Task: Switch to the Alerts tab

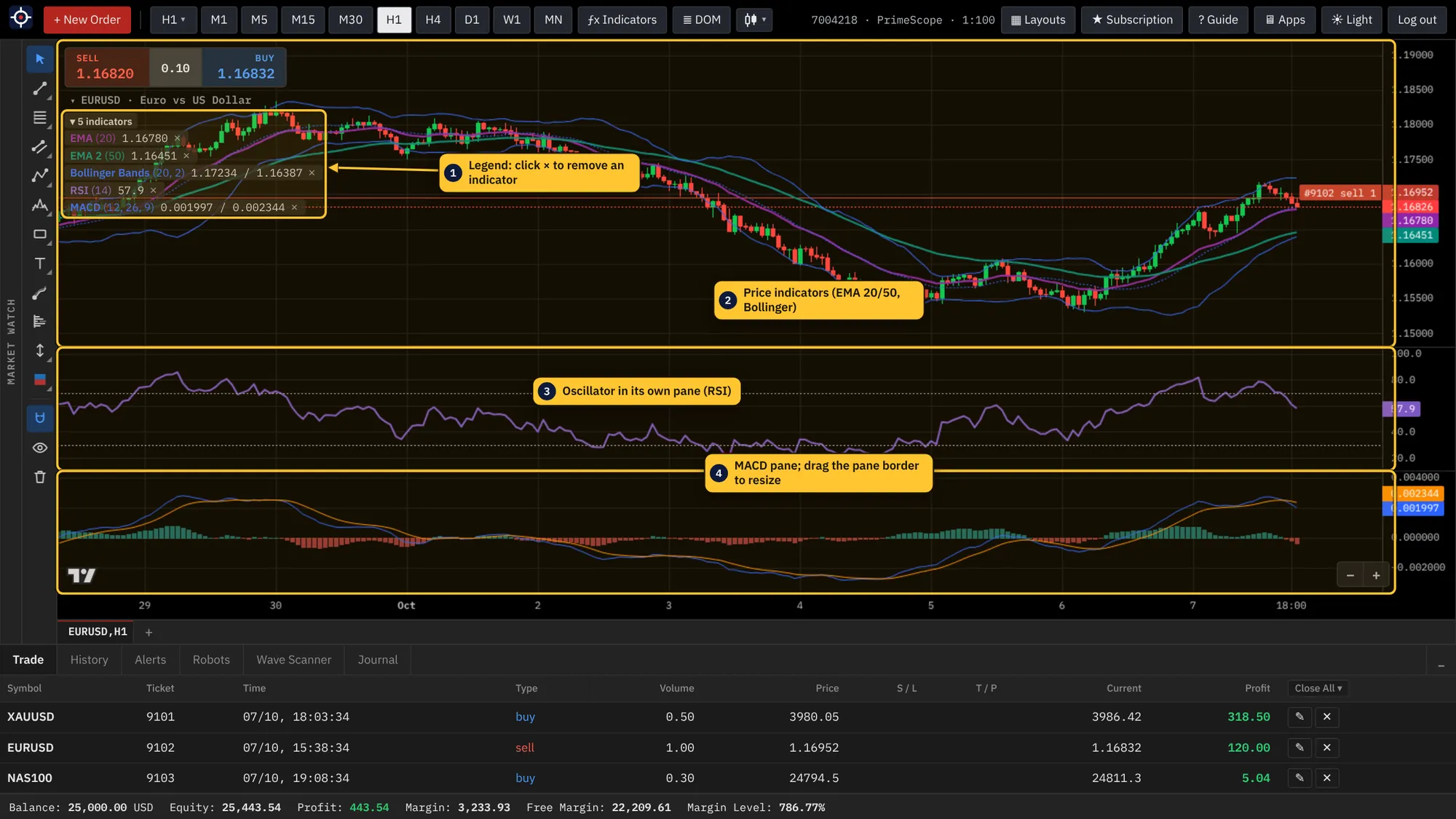Action: (151, 660)
